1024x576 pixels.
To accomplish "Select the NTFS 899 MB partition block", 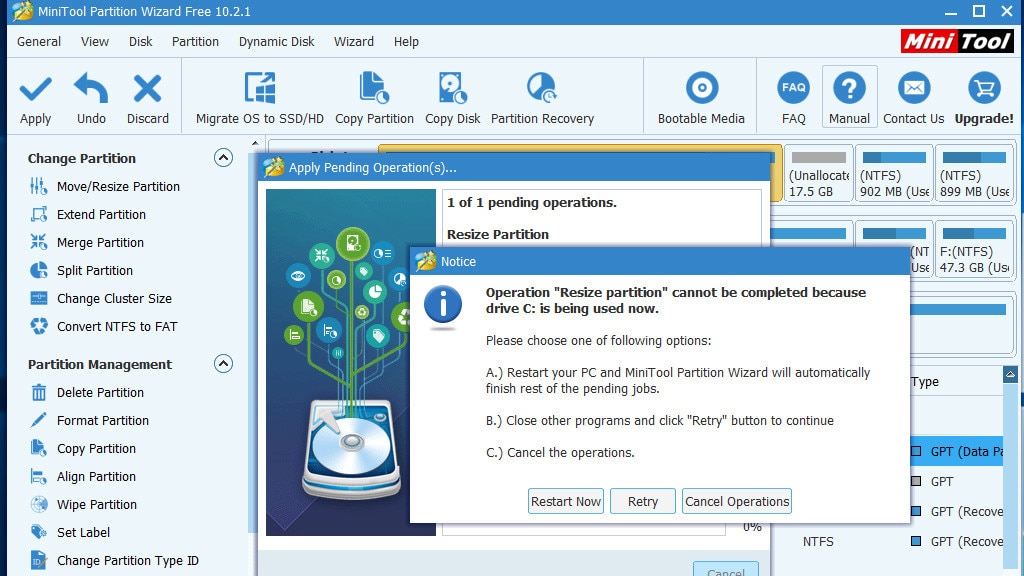I will coord(974,174).
